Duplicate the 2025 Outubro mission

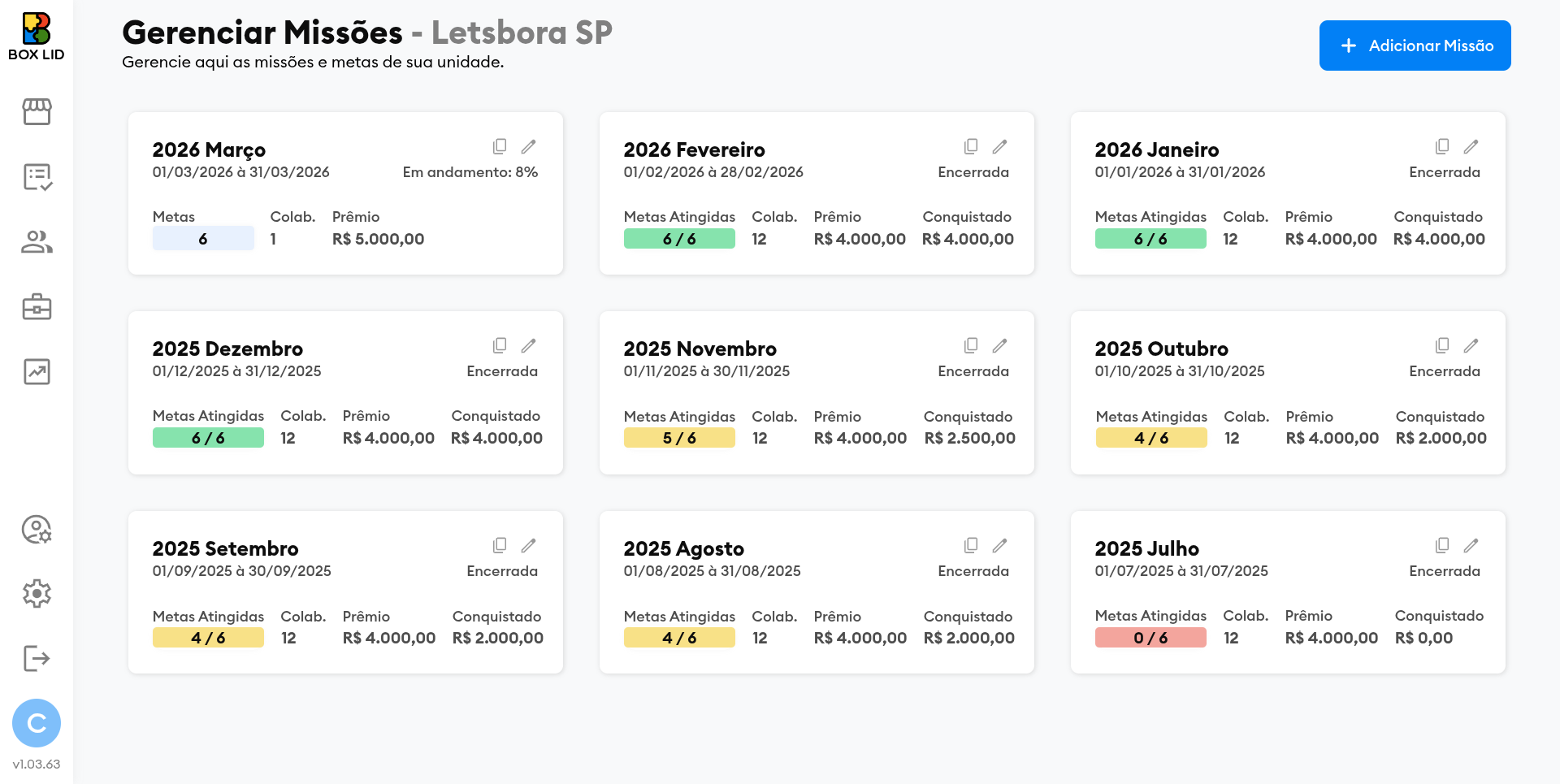(1442, 345)
